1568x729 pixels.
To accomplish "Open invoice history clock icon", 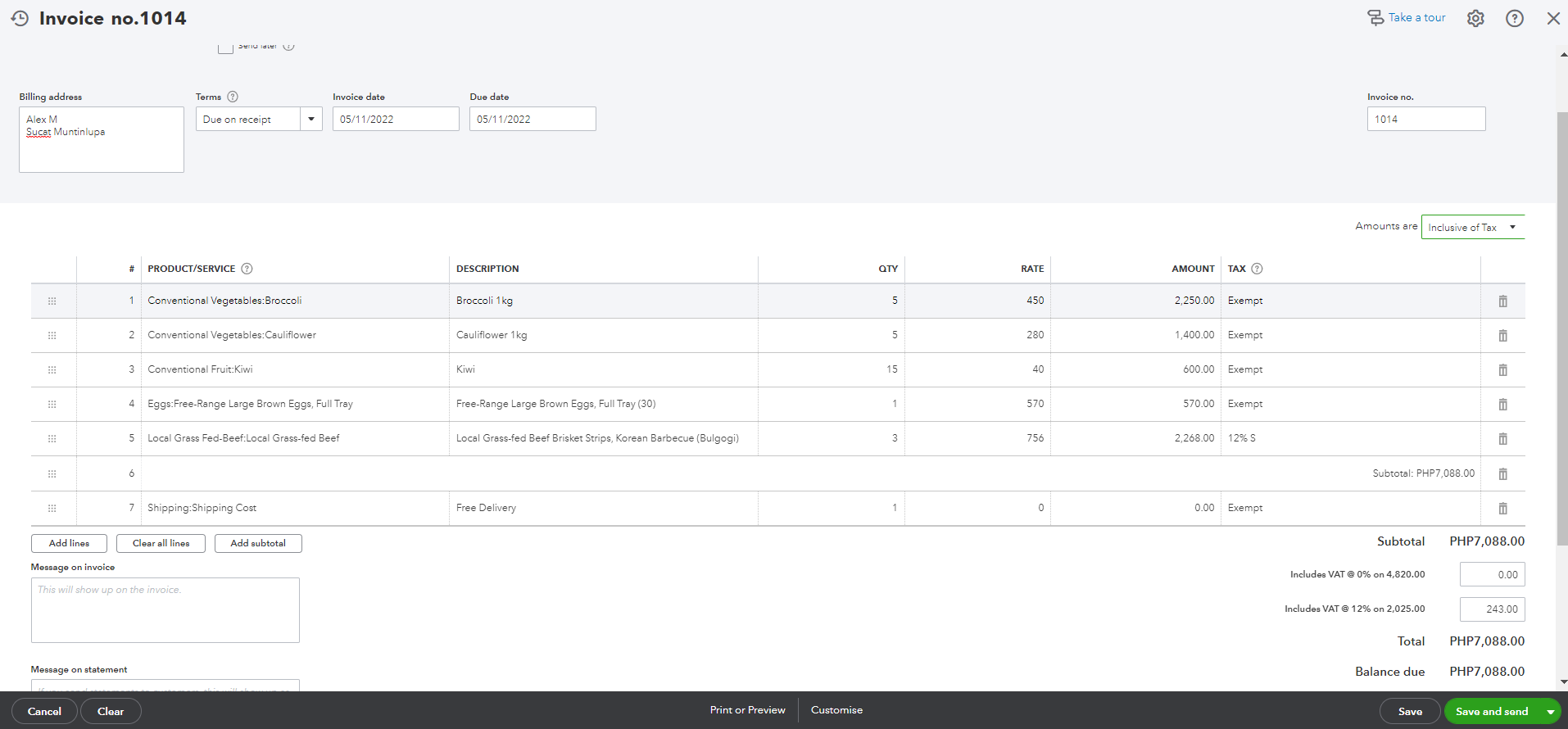I will pos(20,18).
